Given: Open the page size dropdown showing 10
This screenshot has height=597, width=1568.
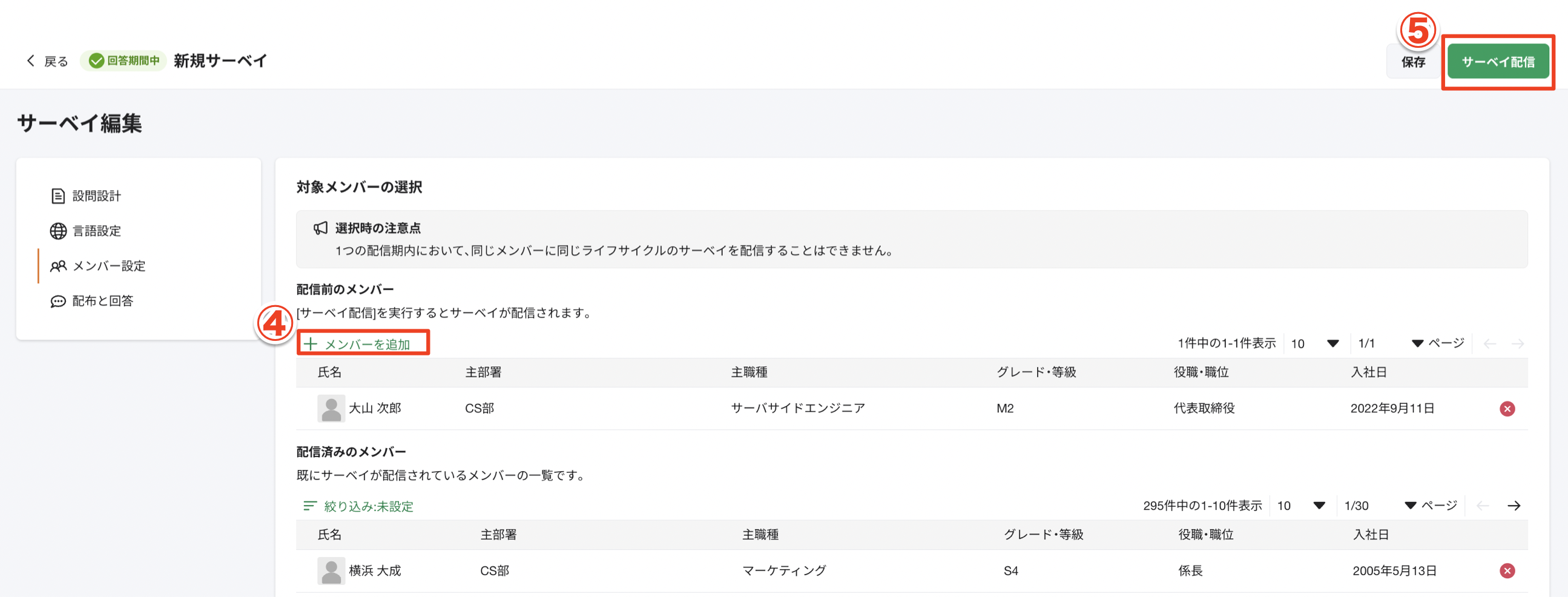Looking at the screenshot, I should pyautogui.click(x=1315, y=343).
